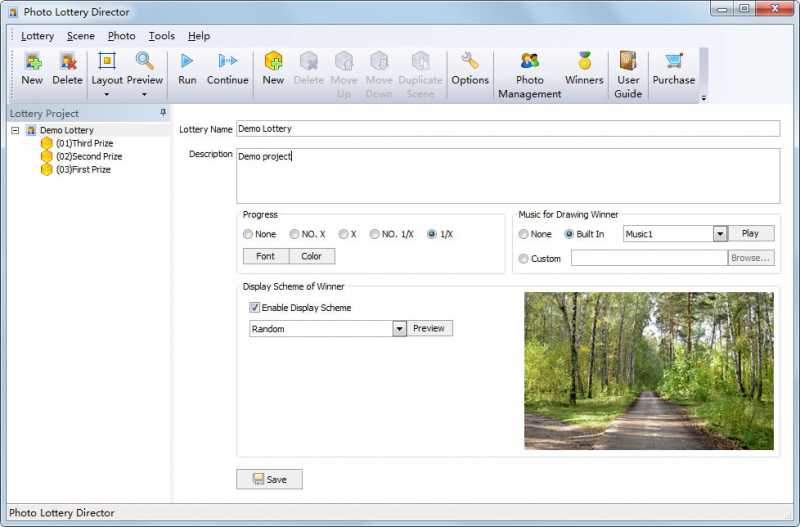The width and height of the screenshot is (800, 527).
Task: Collapse the Demo Lottery tree node
Action: click(x=15, y=130)
